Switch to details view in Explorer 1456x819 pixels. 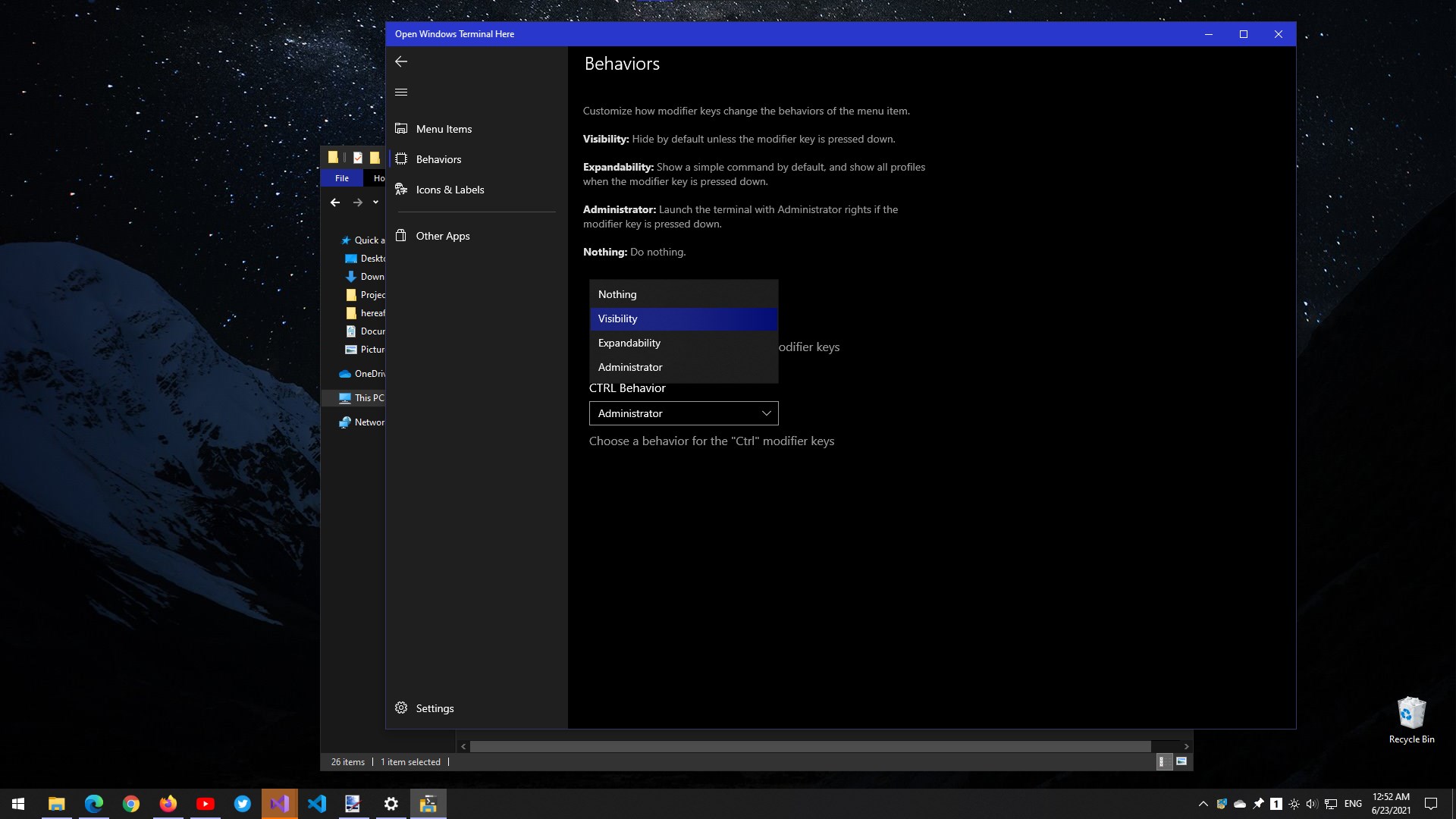point(1162,762)
